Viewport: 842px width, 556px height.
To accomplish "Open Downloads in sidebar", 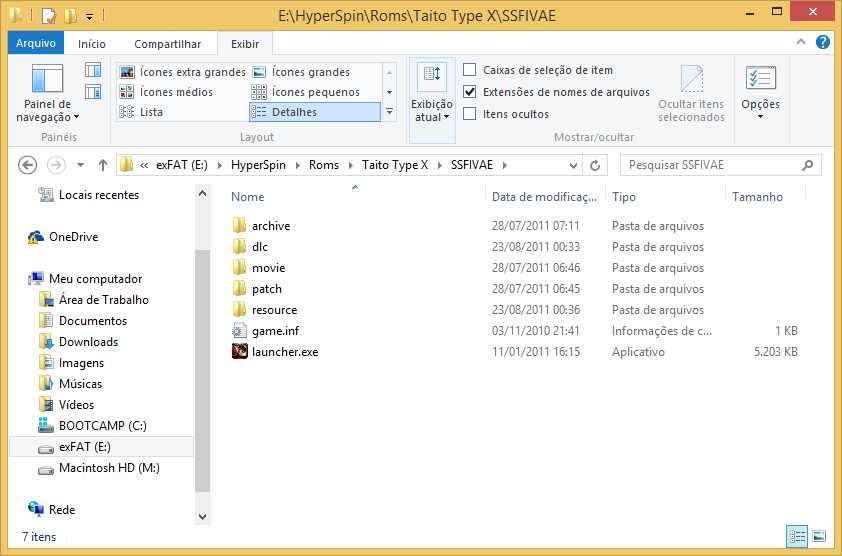I will pos(79,341).
